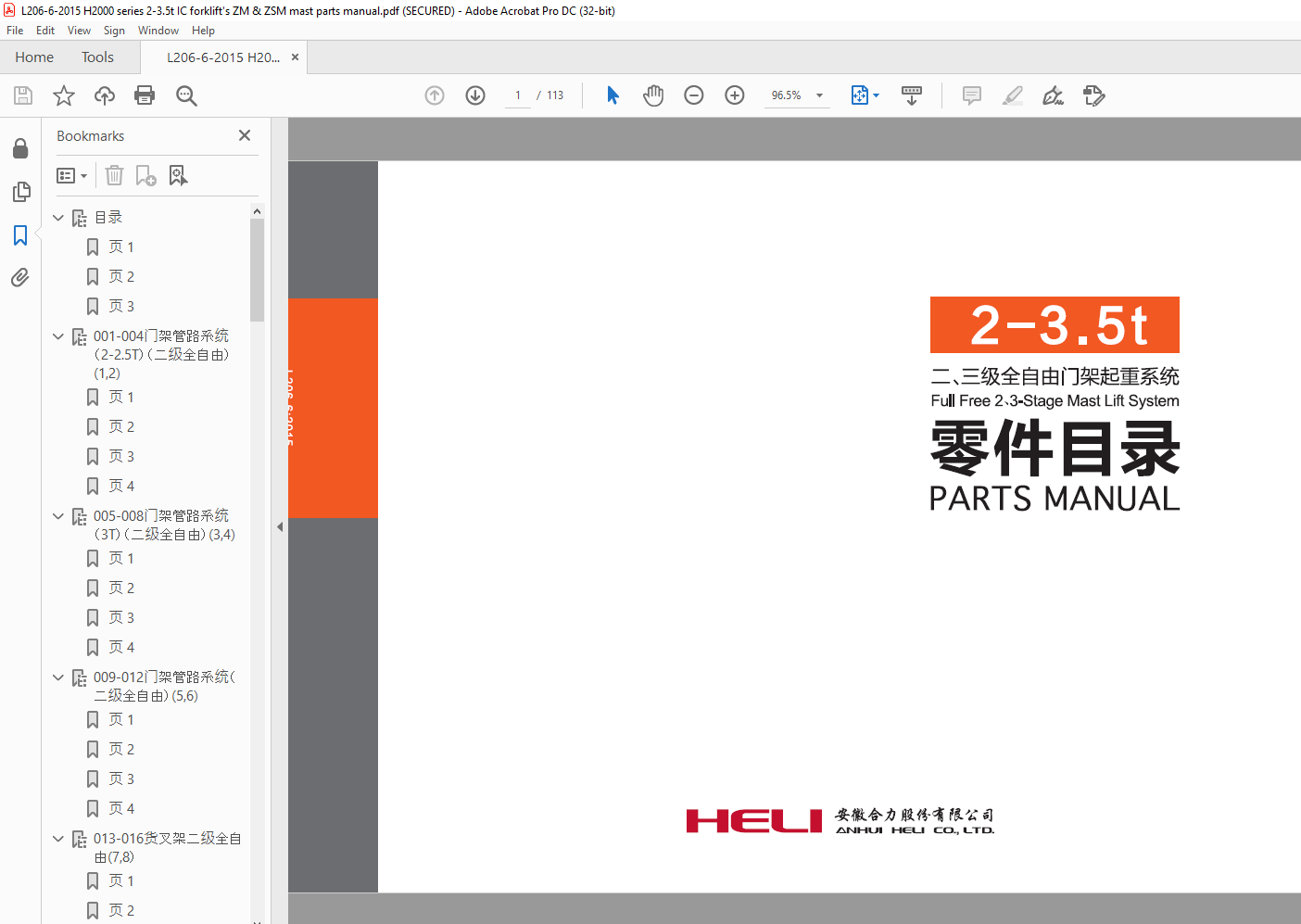Open the Sign menu
This screenshot has width=1301, height=924.
(114, 31)
